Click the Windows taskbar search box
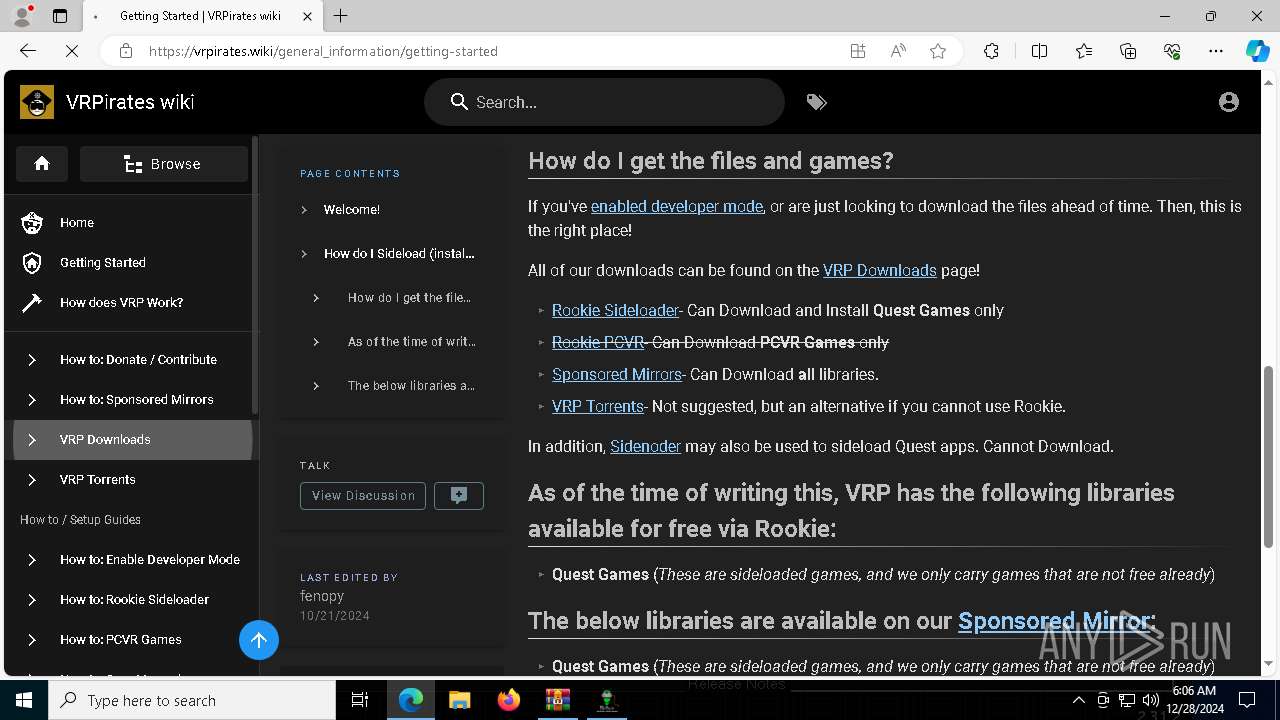 (x=192, y=700)
